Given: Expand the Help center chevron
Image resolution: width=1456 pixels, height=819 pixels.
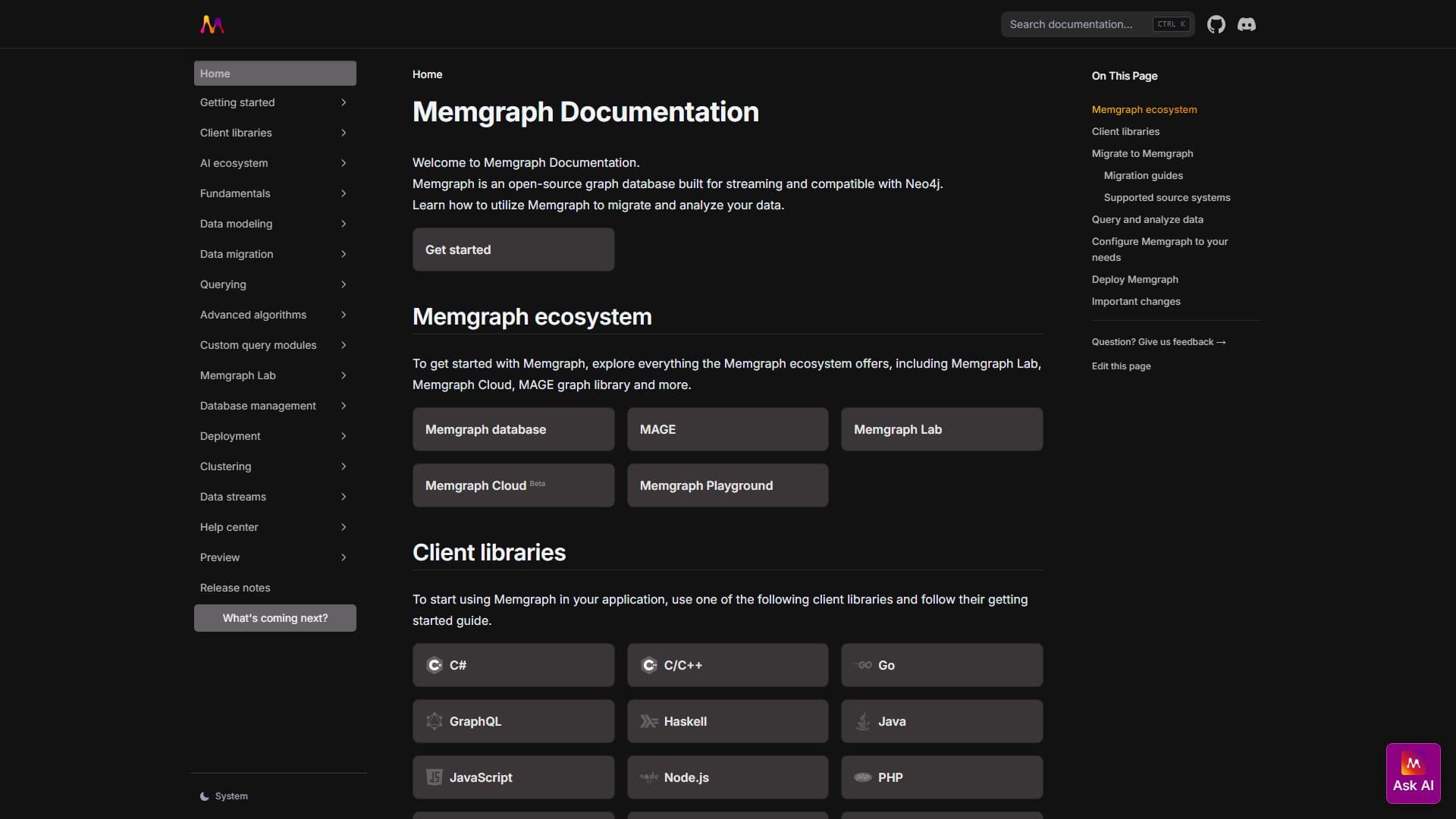Looking at the screenshot, I should coord(344,527).
